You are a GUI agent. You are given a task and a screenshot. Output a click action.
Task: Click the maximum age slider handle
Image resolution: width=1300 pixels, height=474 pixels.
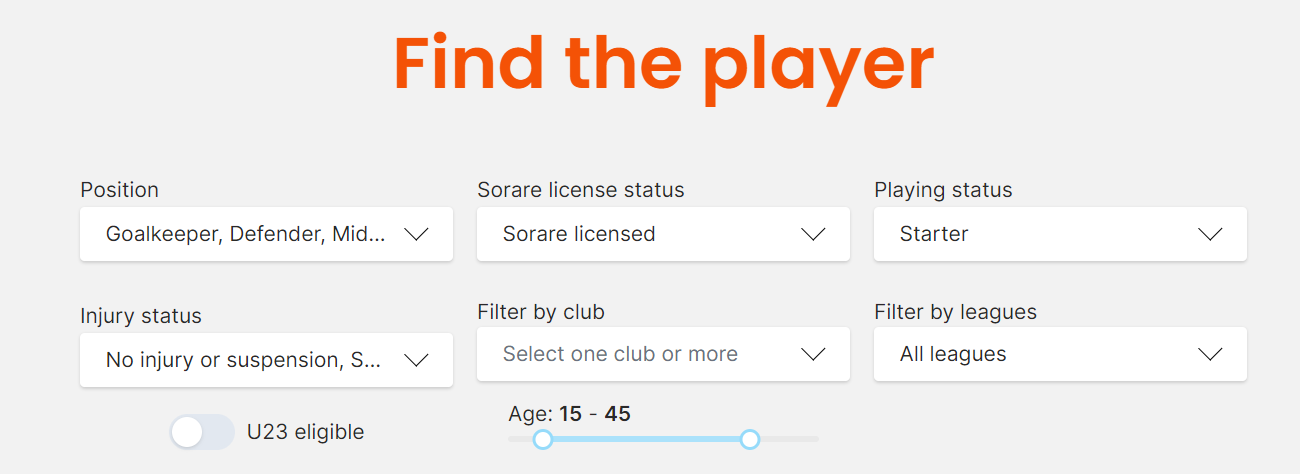[x=750, y=439]
